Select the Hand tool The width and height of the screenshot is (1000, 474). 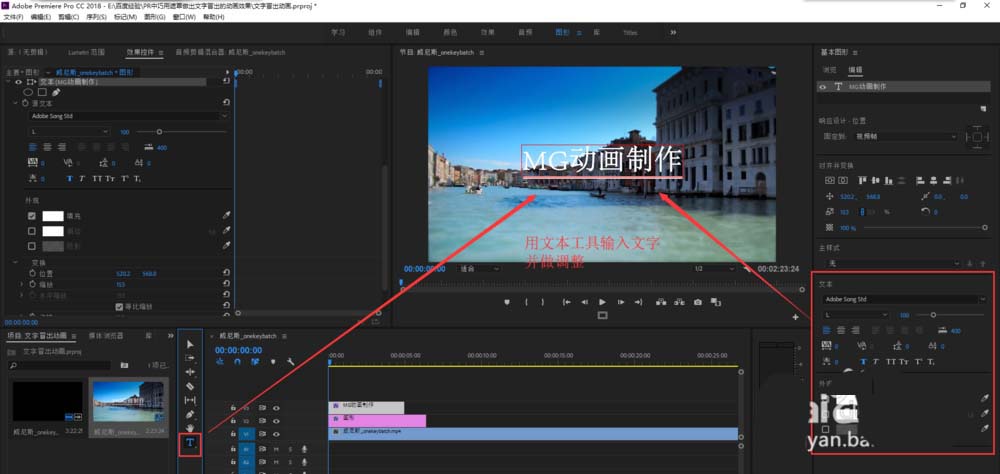(x=190, y=428)
